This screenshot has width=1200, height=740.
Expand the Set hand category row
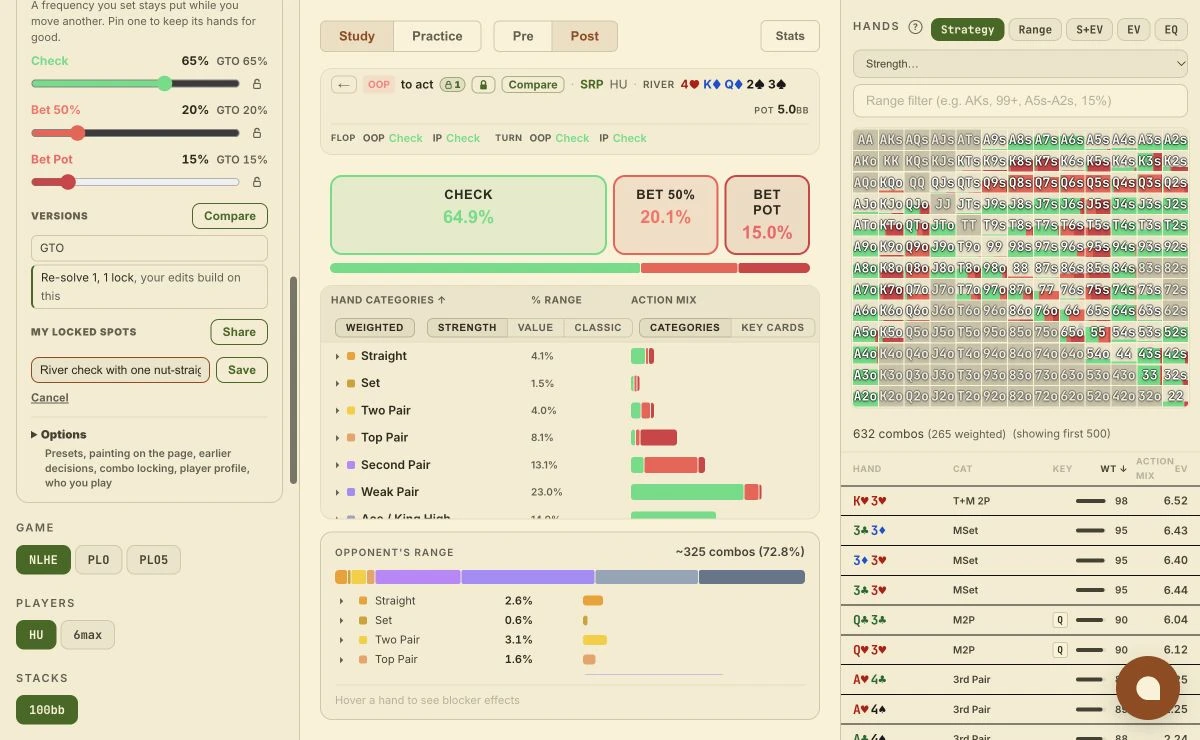tap(338, 383)
